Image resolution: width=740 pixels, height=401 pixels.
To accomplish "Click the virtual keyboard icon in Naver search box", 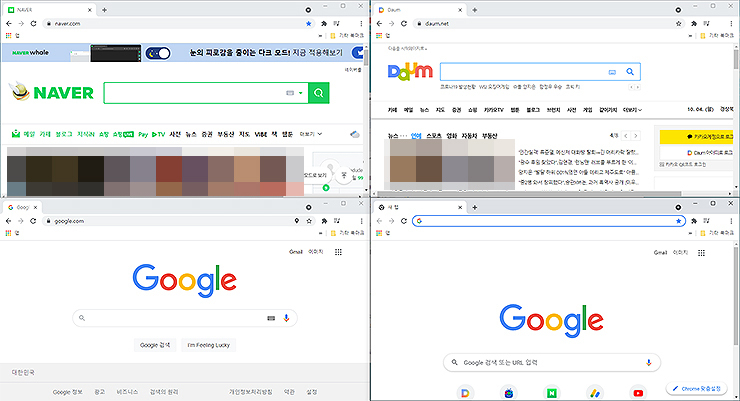I will coord(290,93).
